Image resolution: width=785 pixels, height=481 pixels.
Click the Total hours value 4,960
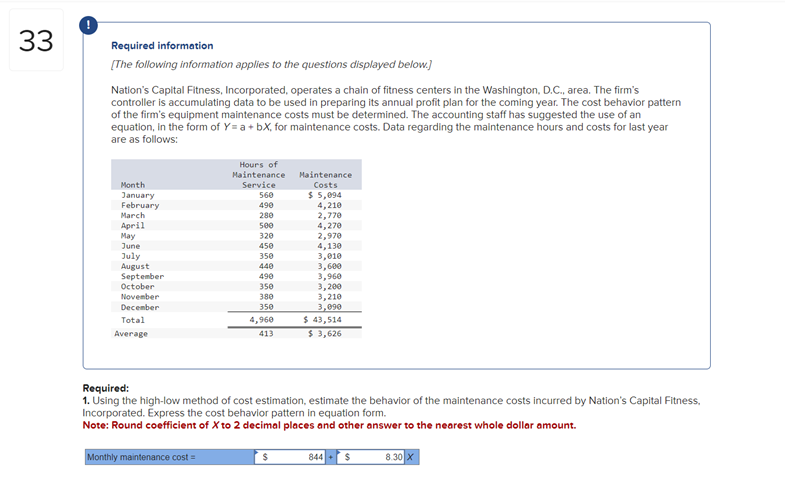(261, 320)
